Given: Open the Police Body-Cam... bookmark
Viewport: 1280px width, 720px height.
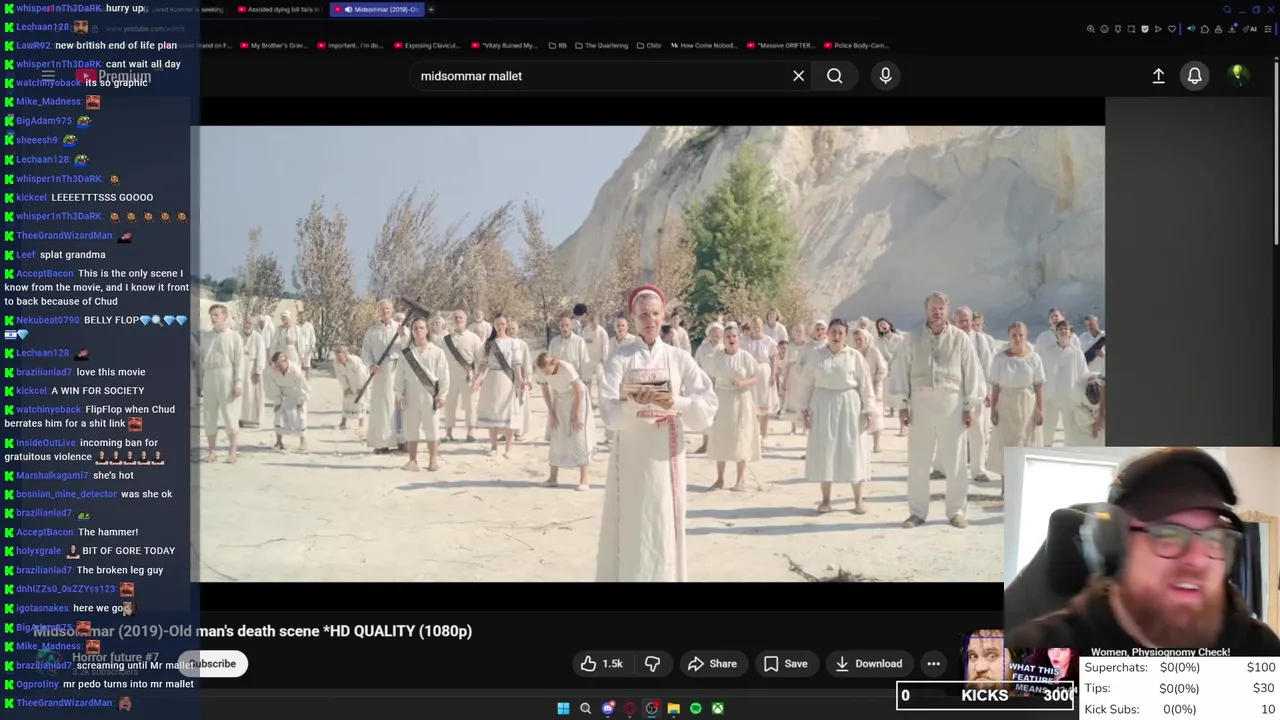Looking at the screenshot, I should click(x=855, y=45).
